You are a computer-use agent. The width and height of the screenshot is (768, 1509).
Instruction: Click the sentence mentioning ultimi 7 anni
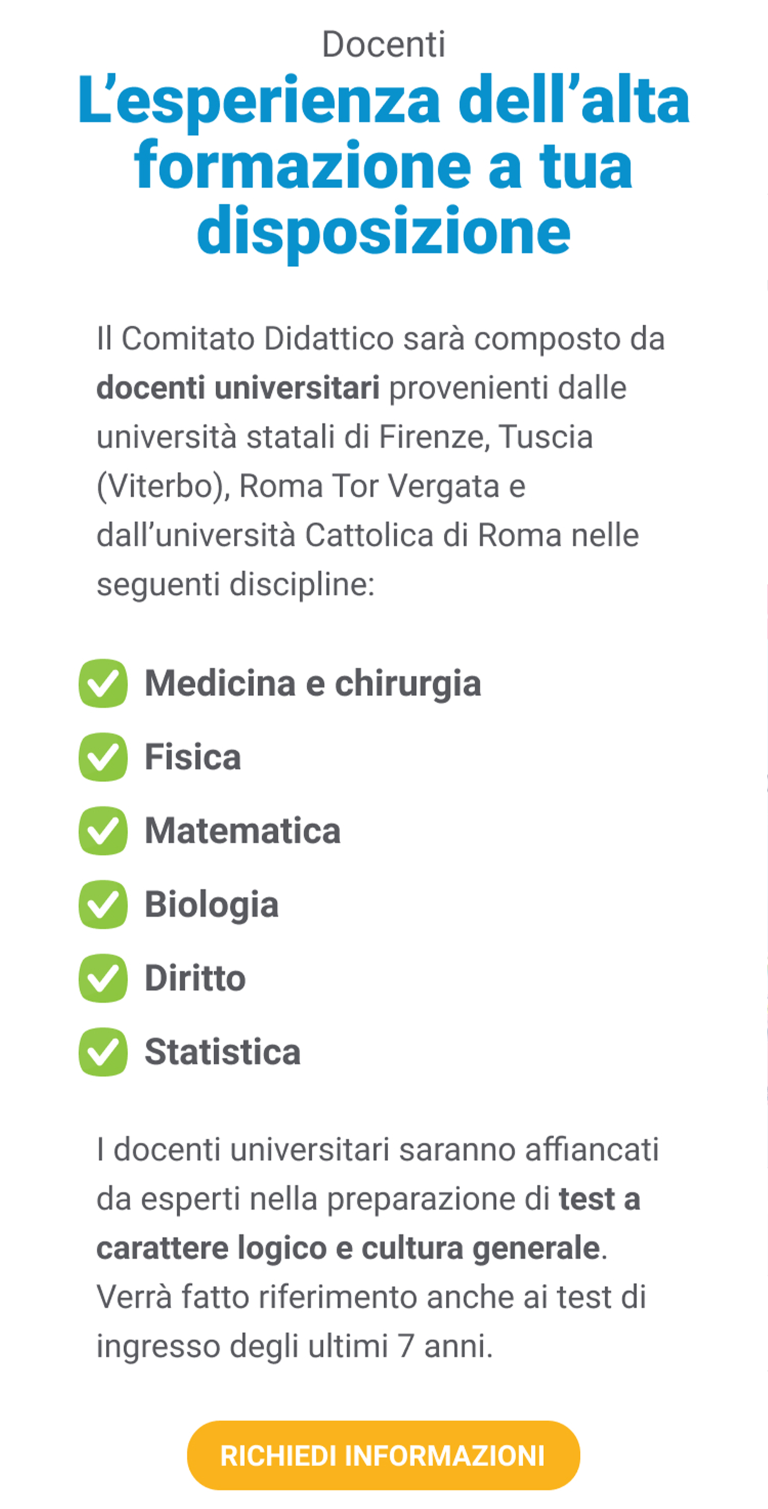click(371, 1322)
